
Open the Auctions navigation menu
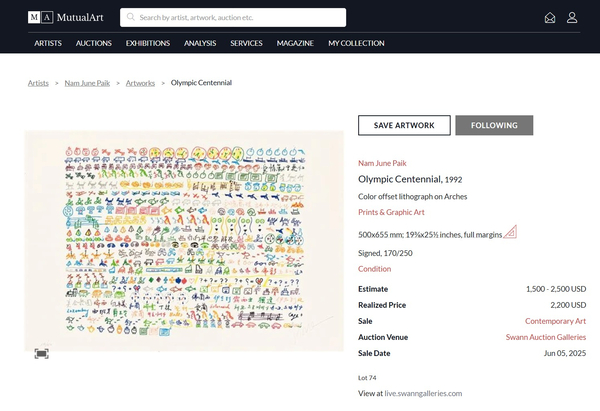93,43
